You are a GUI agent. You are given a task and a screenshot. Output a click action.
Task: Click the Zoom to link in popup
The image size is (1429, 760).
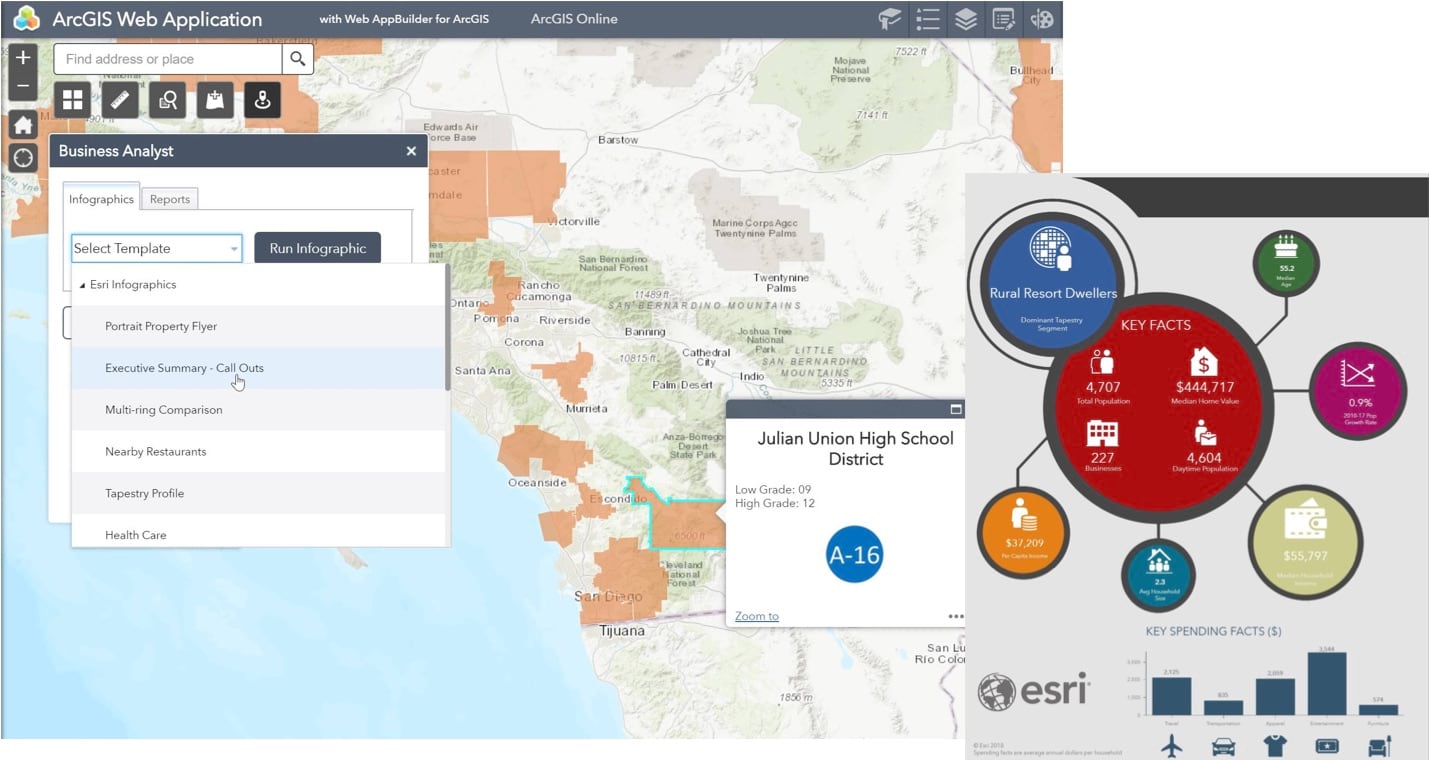coord(756,616)
